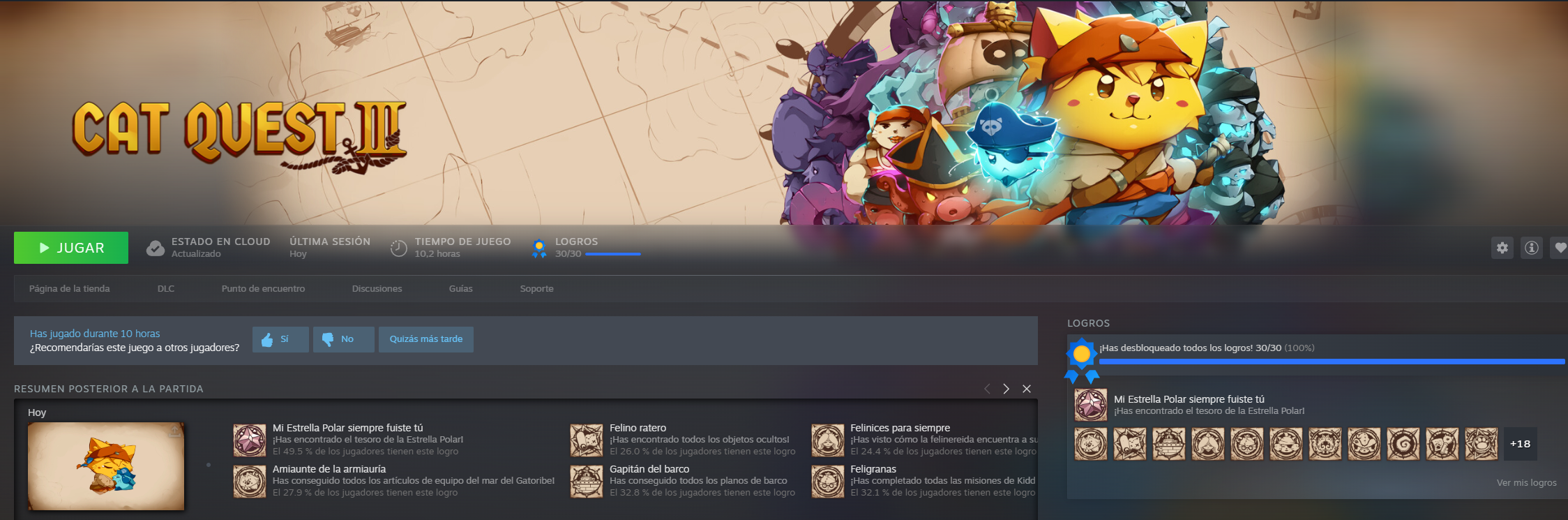Click the spiral achievement icon in LOGROS panel row
Image resolution: width=1568 pixels, height=520 pixels.
pos(1403,444)
